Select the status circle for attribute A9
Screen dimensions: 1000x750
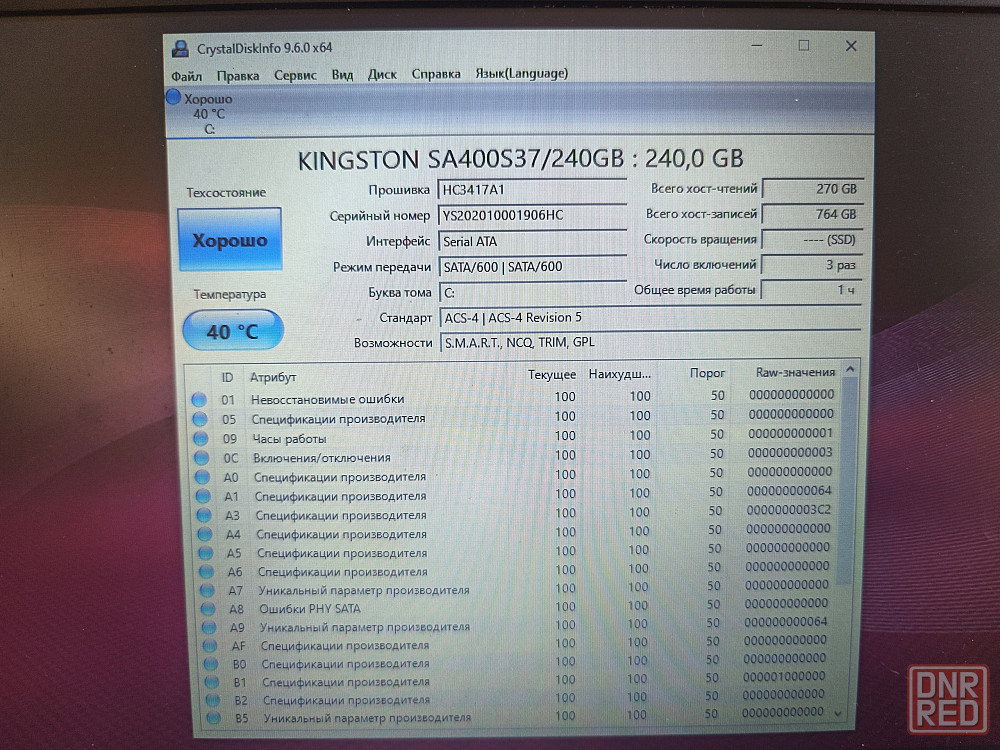click(209, 628)
